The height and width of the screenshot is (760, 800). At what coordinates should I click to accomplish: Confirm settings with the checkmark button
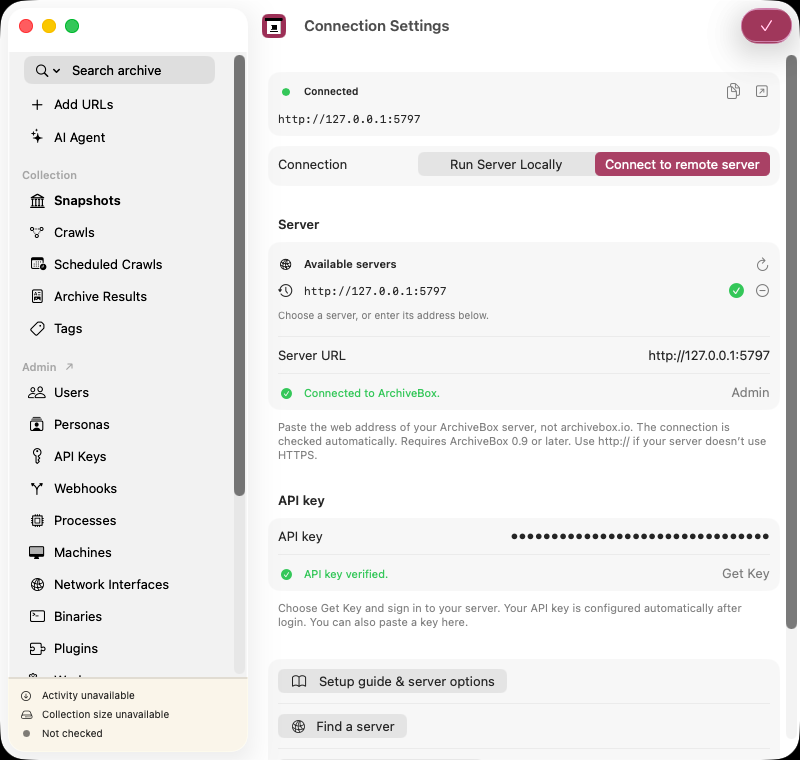(x=766, y=26)
